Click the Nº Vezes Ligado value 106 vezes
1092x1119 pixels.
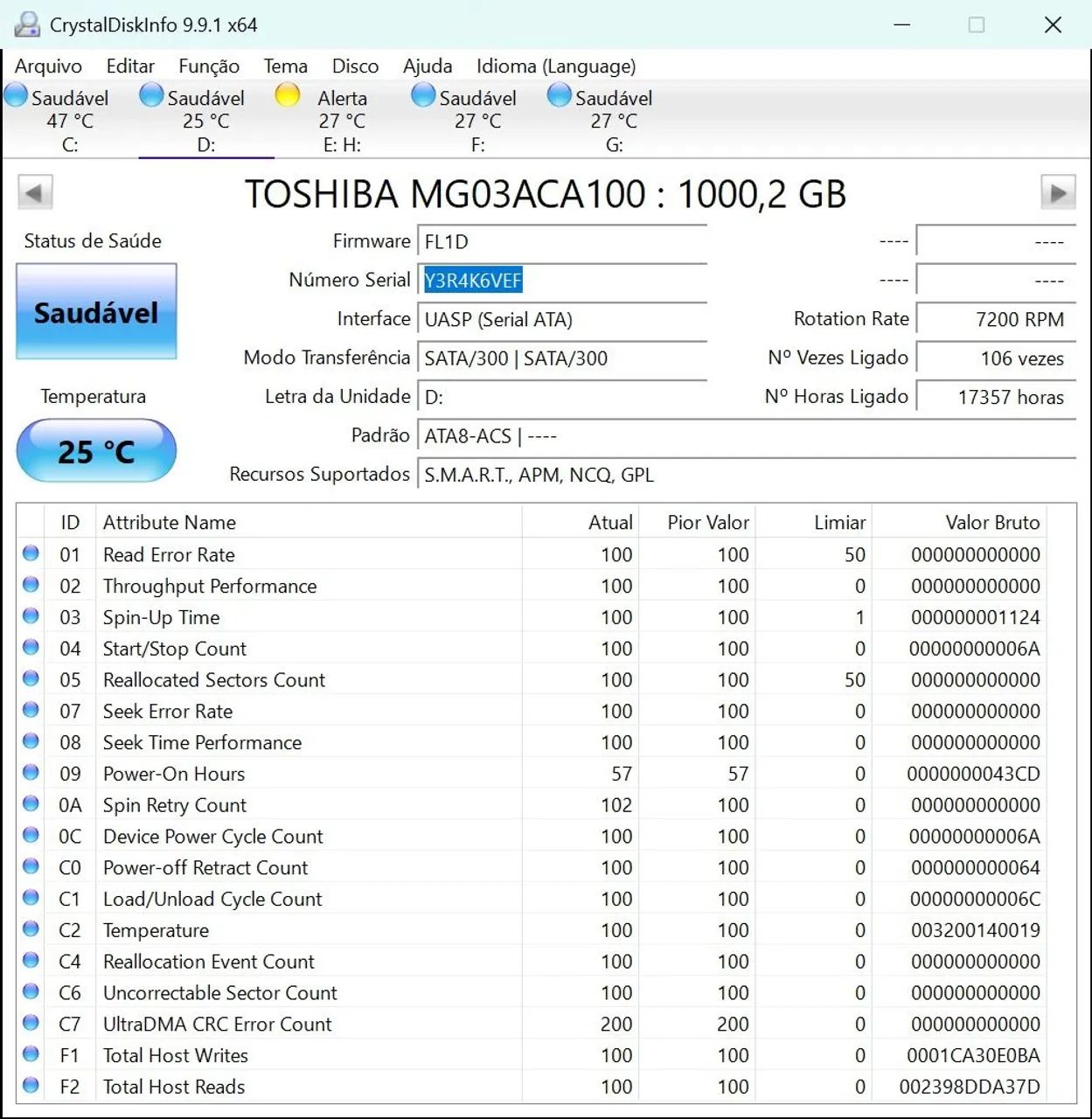[x=996, y=358]
